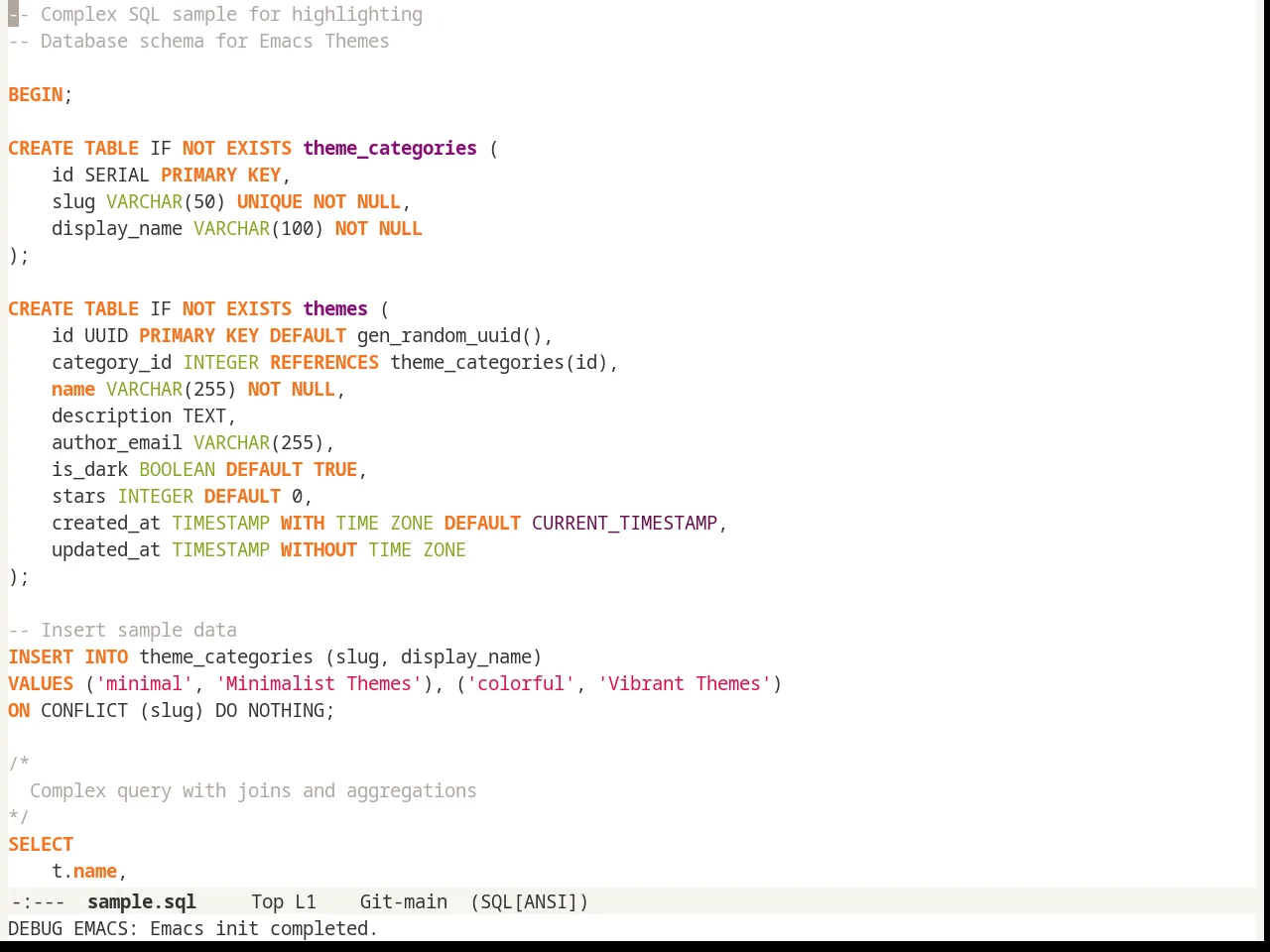The height and width of the screenshot is (952, 1270).
Task: Click the category_id column name
Action: tap(112, 363)
